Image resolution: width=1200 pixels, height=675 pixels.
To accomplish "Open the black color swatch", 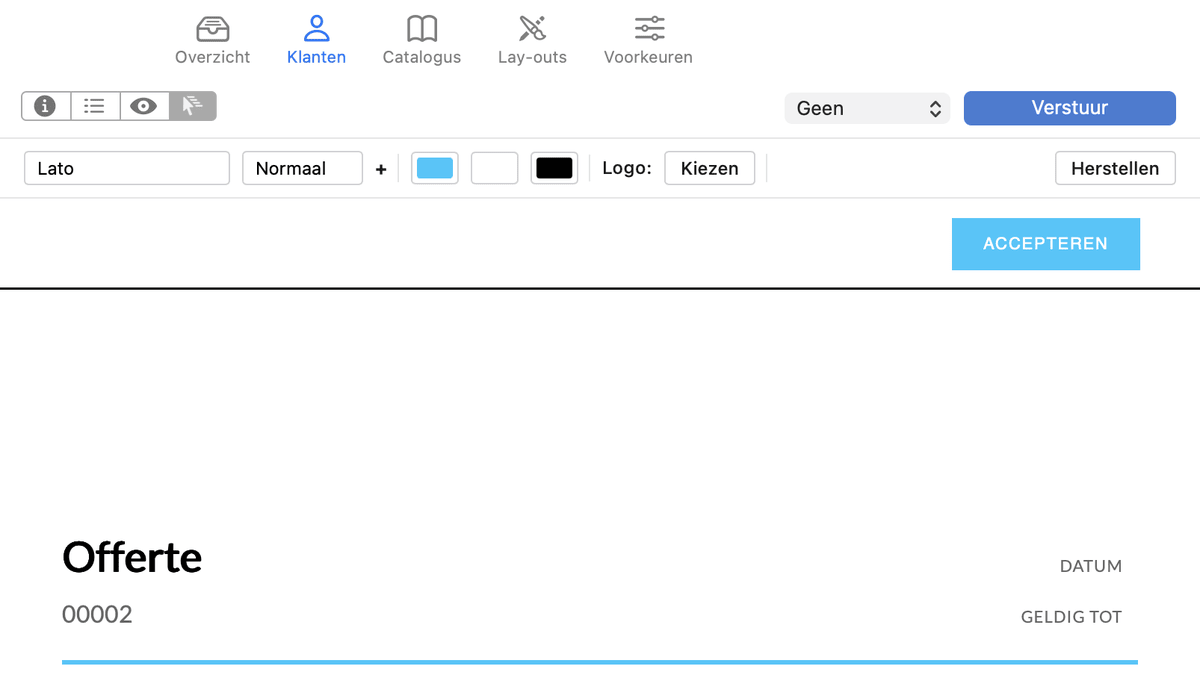I will pyautogui.click(x=554, y=168).
